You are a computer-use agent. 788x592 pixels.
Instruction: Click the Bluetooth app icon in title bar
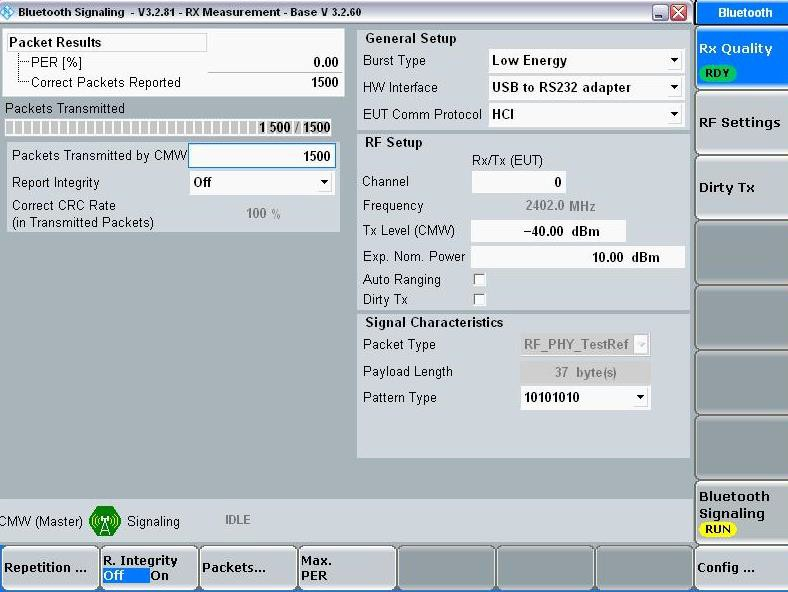(x=7, y=12)
